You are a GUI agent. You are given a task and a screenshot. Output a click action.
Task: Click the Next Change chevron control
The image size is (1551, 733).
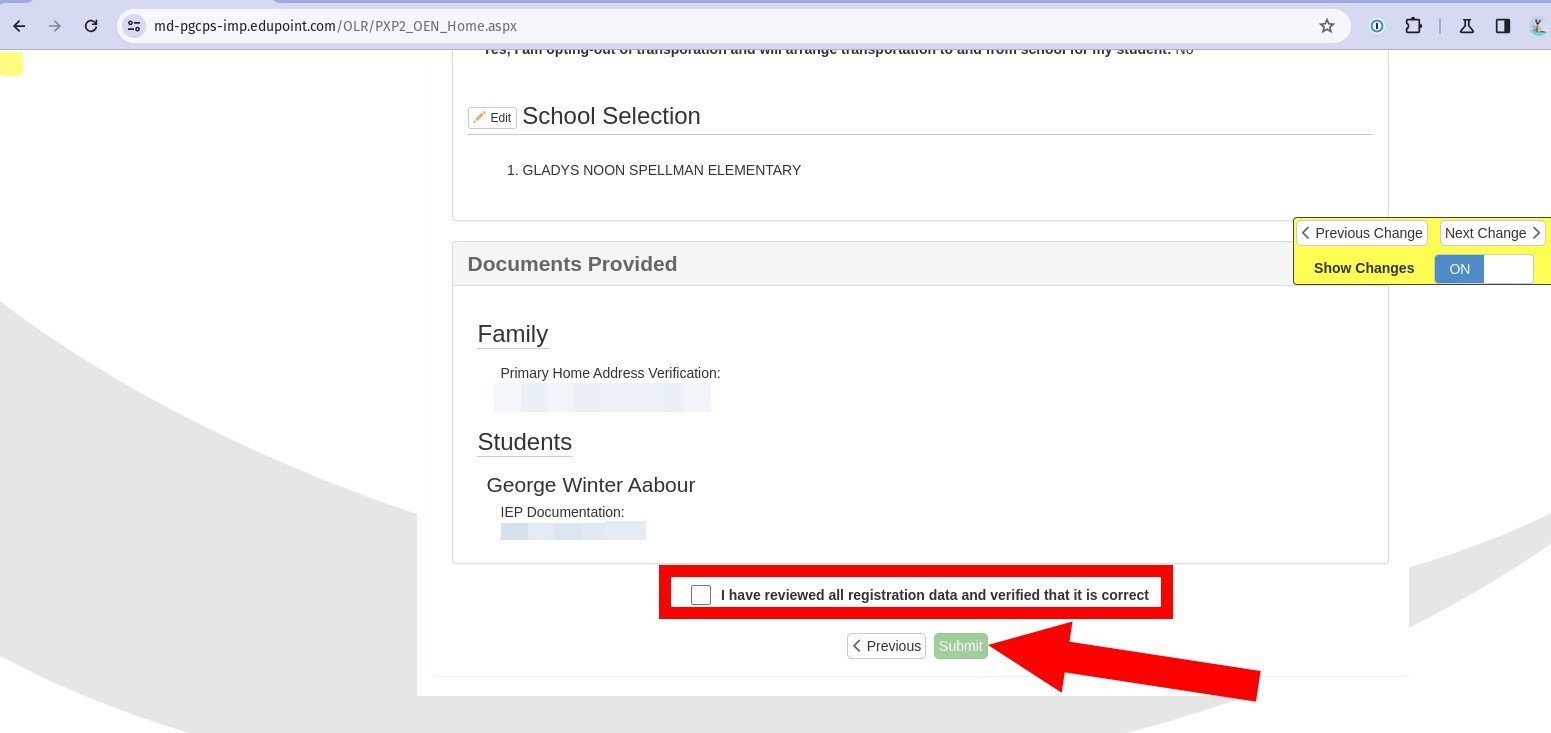click(x=1492, y=232)
